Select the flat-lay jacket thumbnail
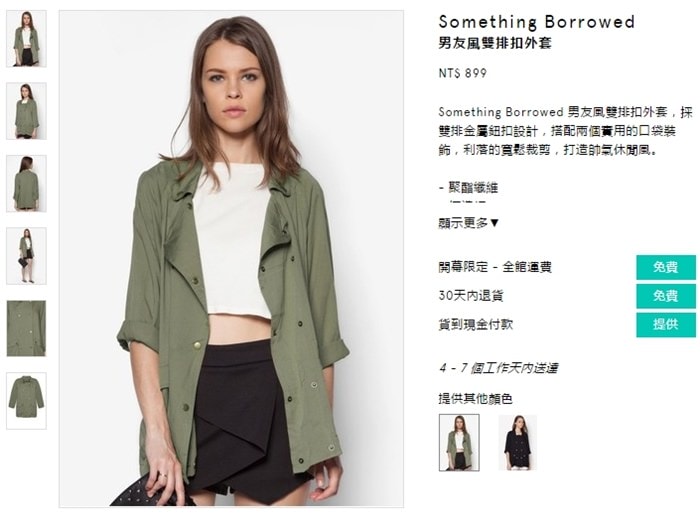The image size is (700, 525). click(x=26, y=401)
